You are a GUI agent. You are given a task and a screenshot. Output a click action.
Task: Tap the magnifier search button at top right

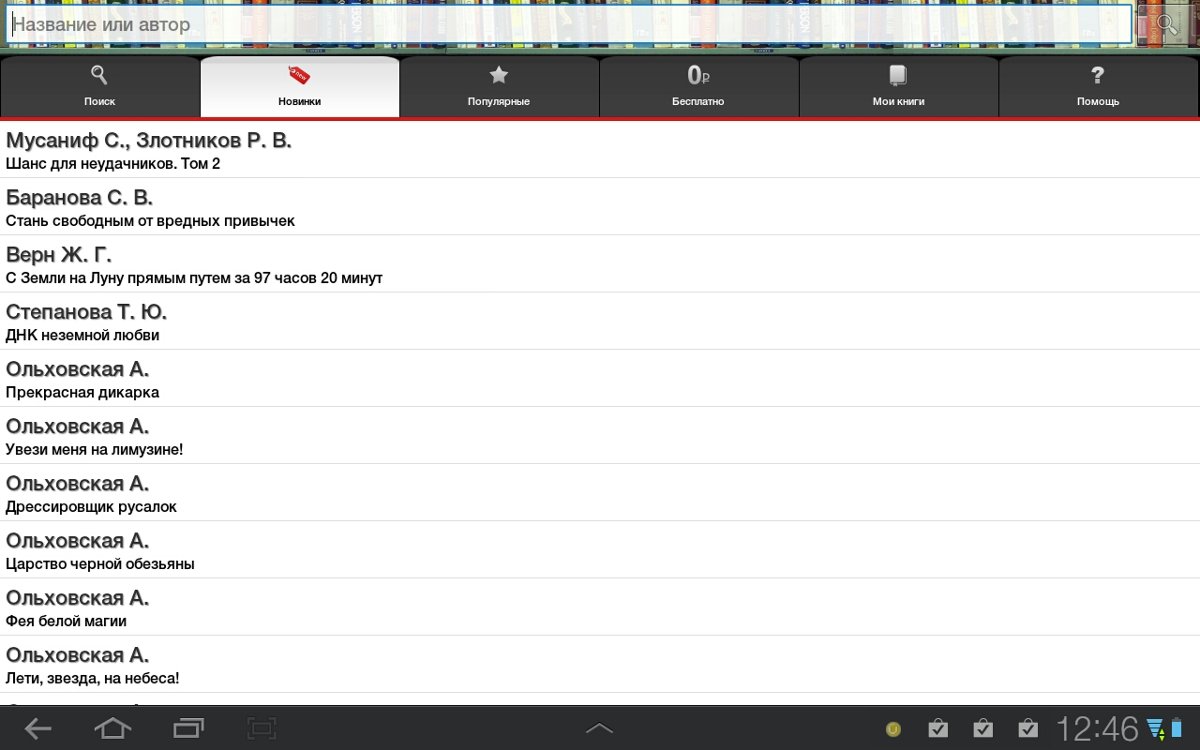[1166, 25]
